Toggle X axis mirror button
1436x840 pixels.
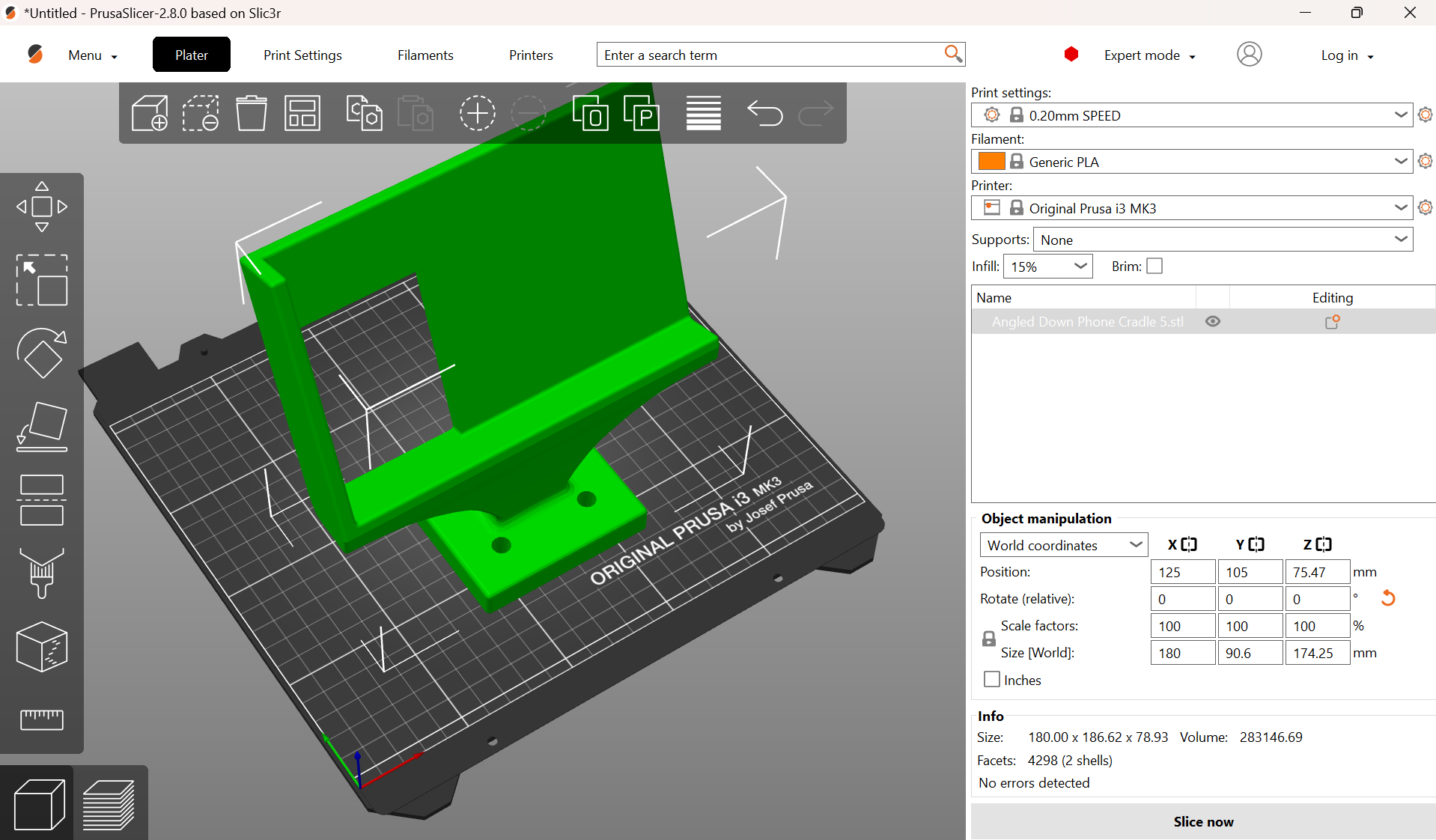click(1188, 544)
